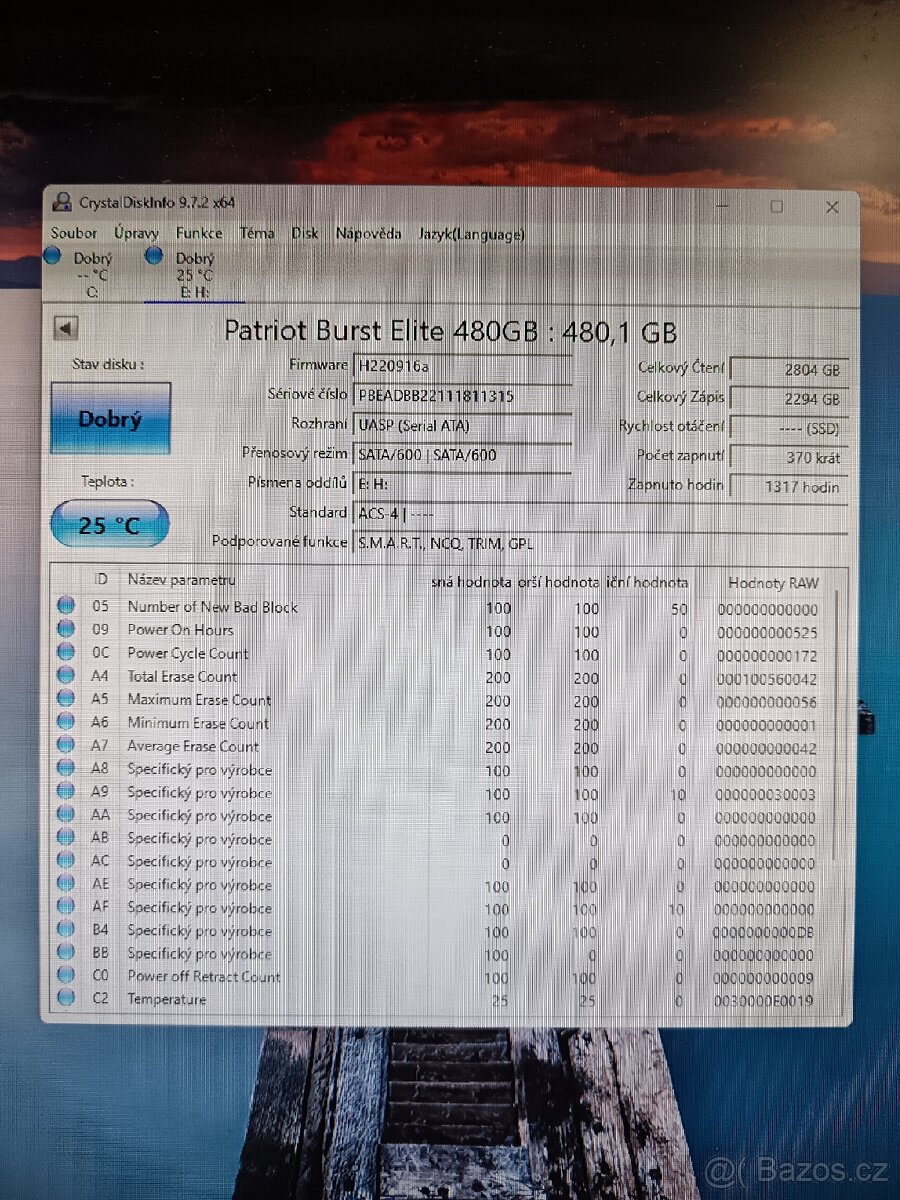The height and width of the screenshot is (1200, 900).
Task: Click the CrystalDiskInfo icon in the title bar
Action: [x=60, y=201]
